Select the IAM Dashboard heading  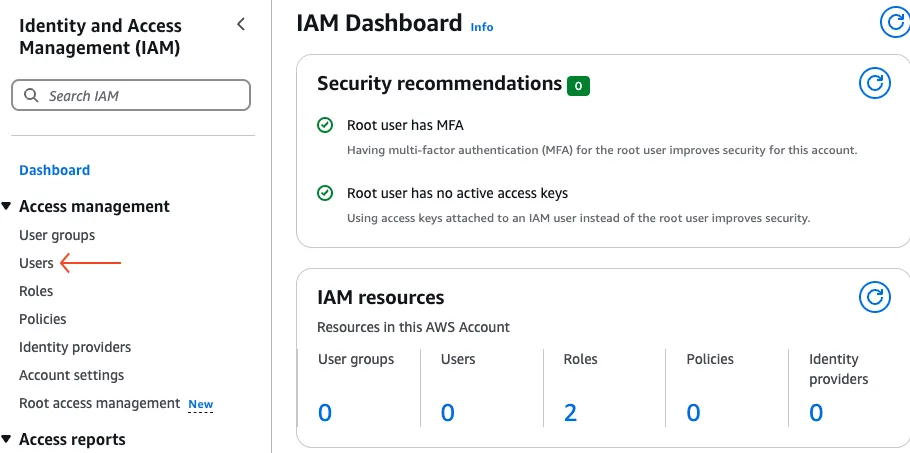[x=379, y=23]
